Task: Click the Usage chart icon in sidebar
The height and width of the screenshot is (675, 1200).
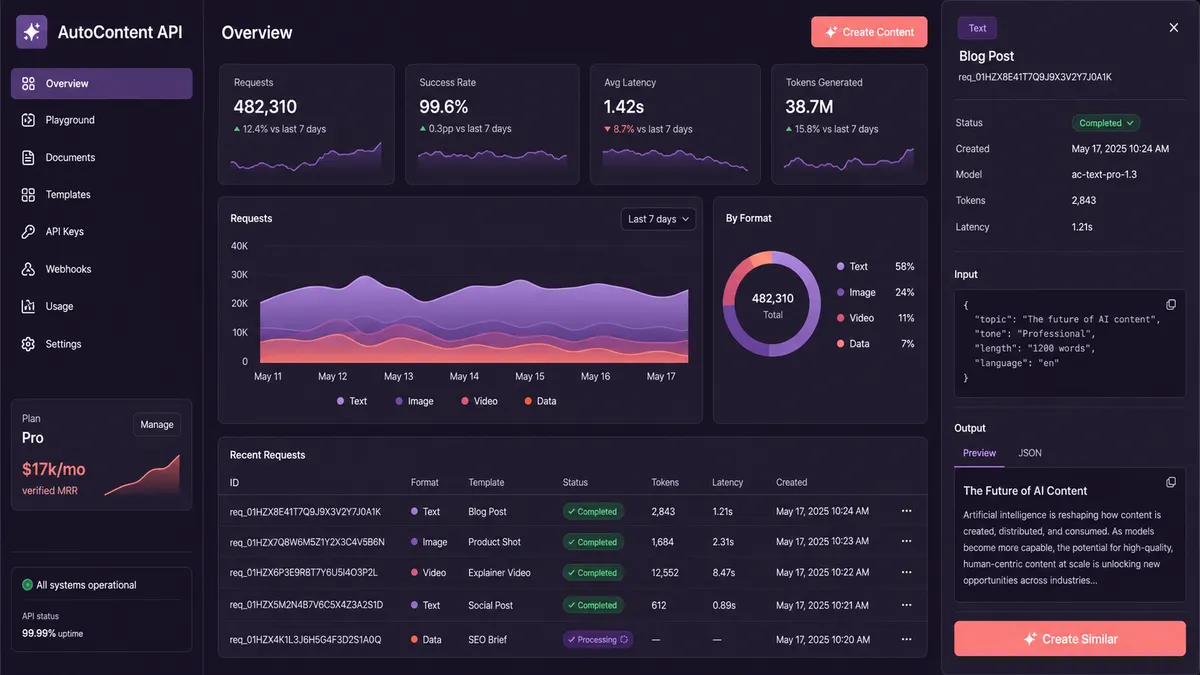Action: click(x=28, y=307)
